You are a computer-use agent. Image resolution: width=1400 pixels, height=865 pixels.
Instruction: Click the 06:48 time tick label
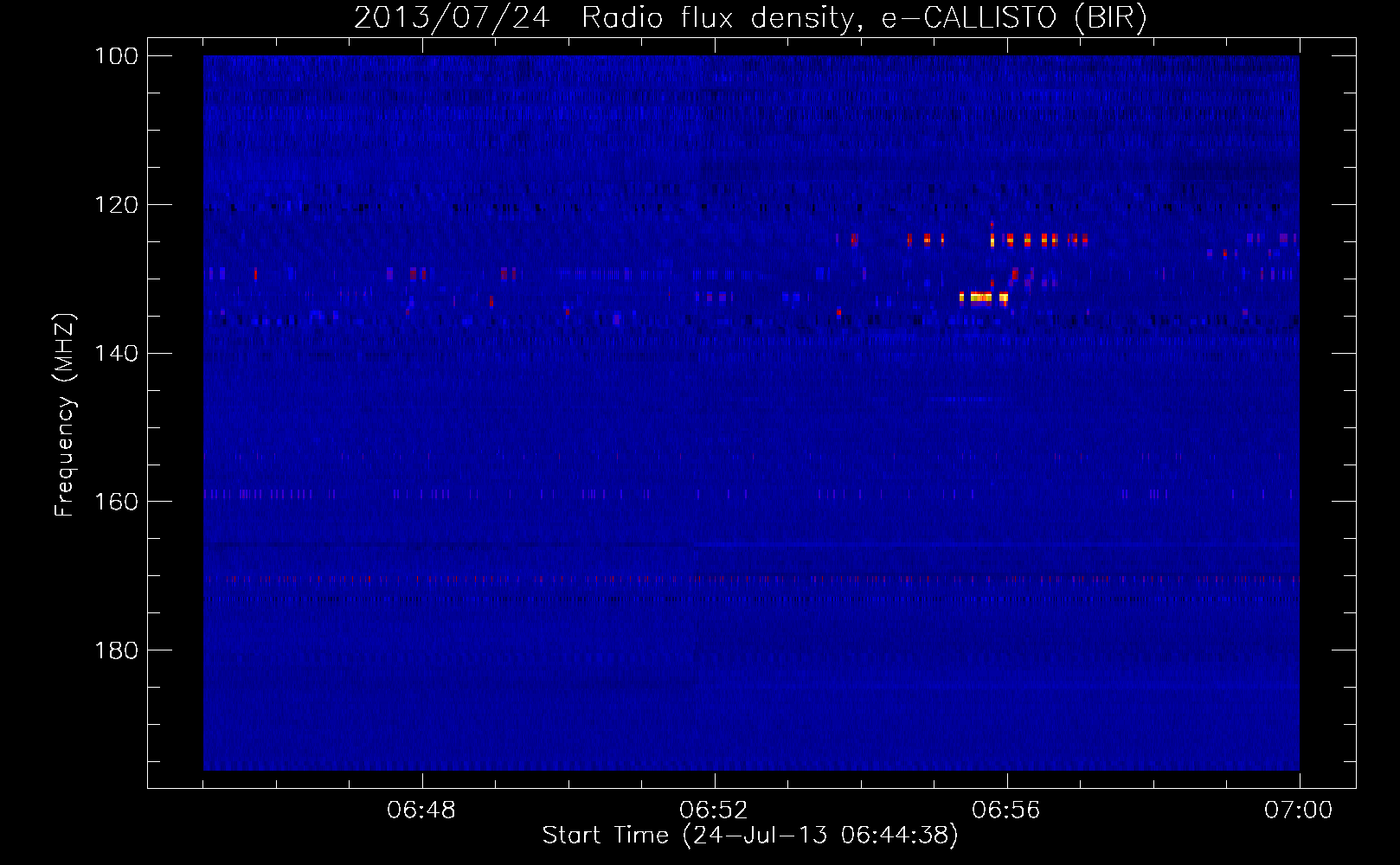click(x=421, y=811)
